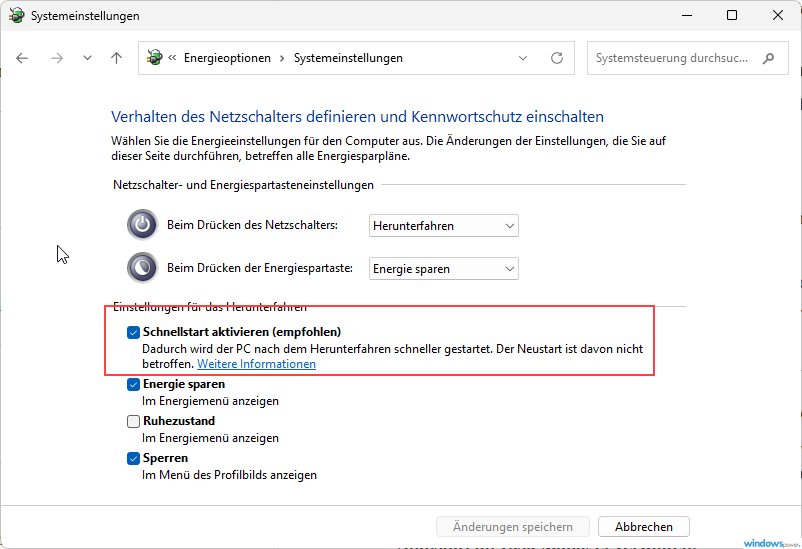Close the Systemeinstellungen window

coord(777,15)
